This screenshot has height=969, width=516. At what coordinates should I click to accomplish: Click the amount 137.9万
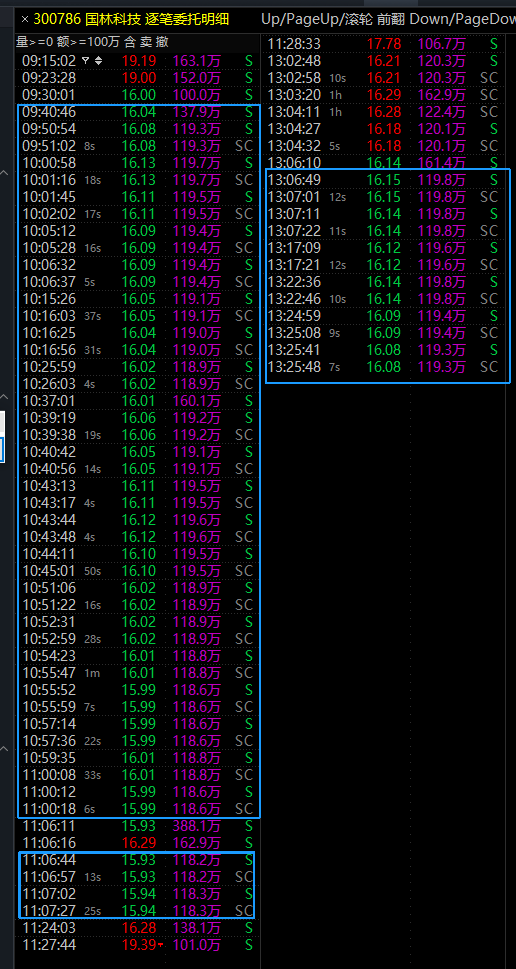click(x=197, y=112)
